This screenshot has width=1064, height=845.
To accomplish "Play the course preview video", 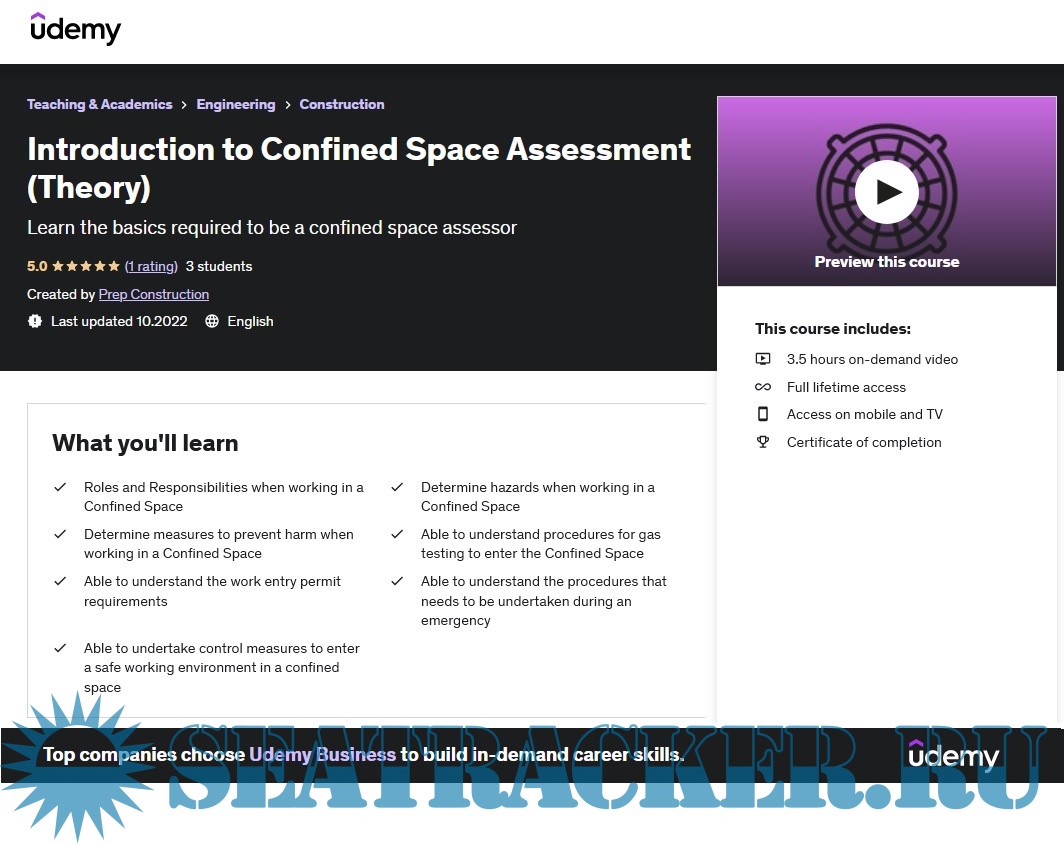I will (886, 192).
